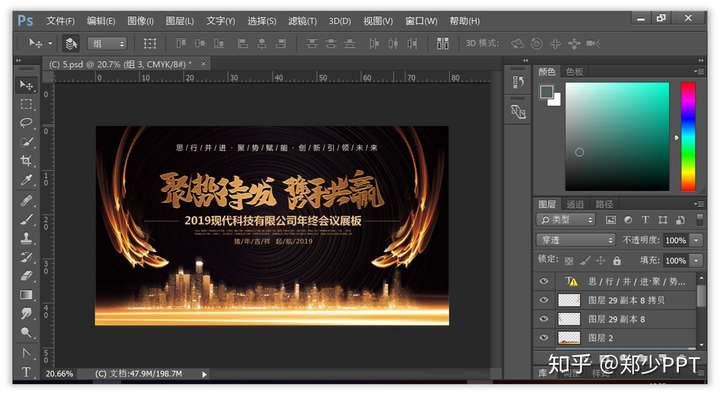Click Align Left Edges icon

[x=242, y=44]
